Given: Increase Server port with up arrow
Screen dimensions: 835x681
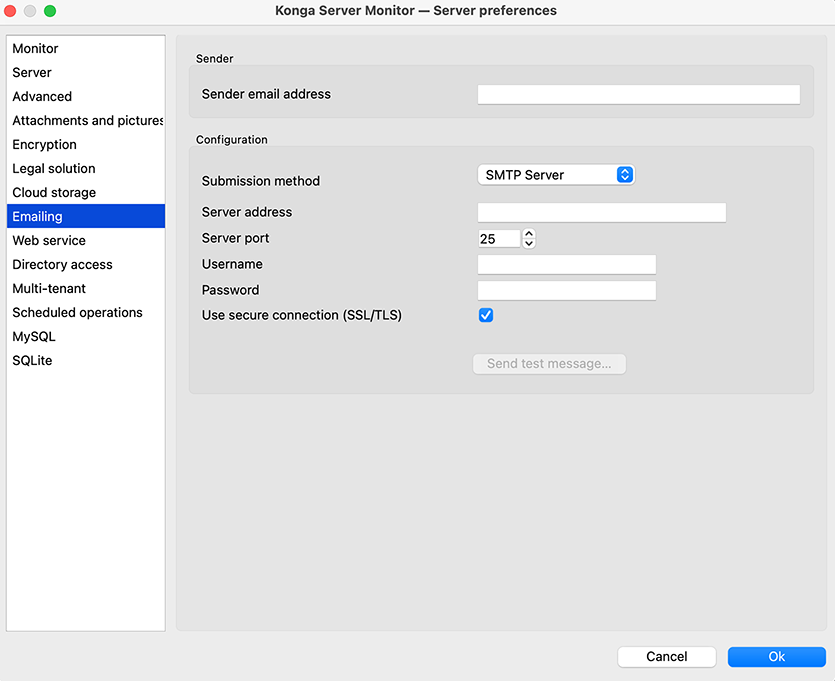Looking at the screenshot, I should pos(529,234).
